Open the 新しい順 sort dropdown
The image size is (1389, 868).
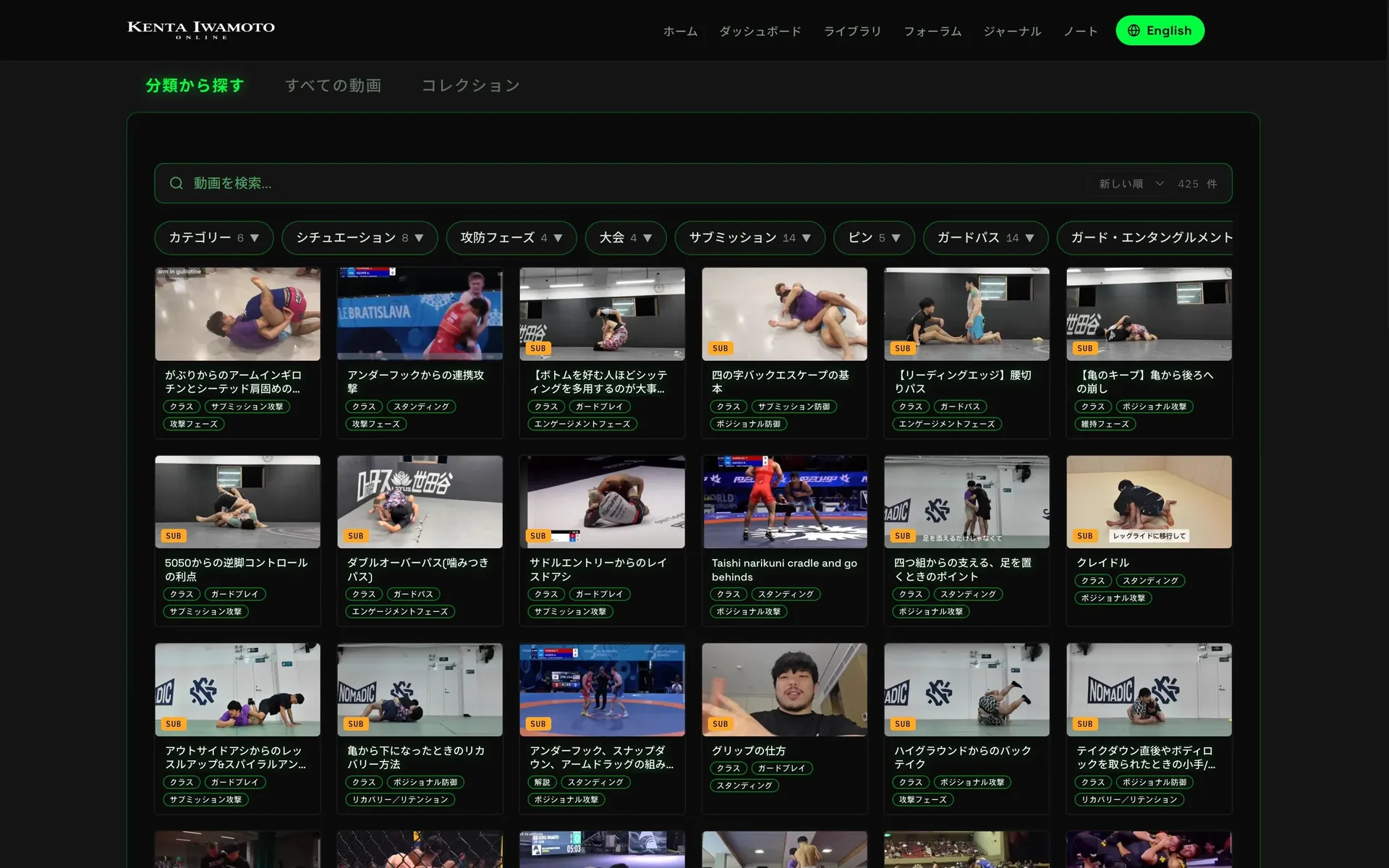coord(1131,184)
